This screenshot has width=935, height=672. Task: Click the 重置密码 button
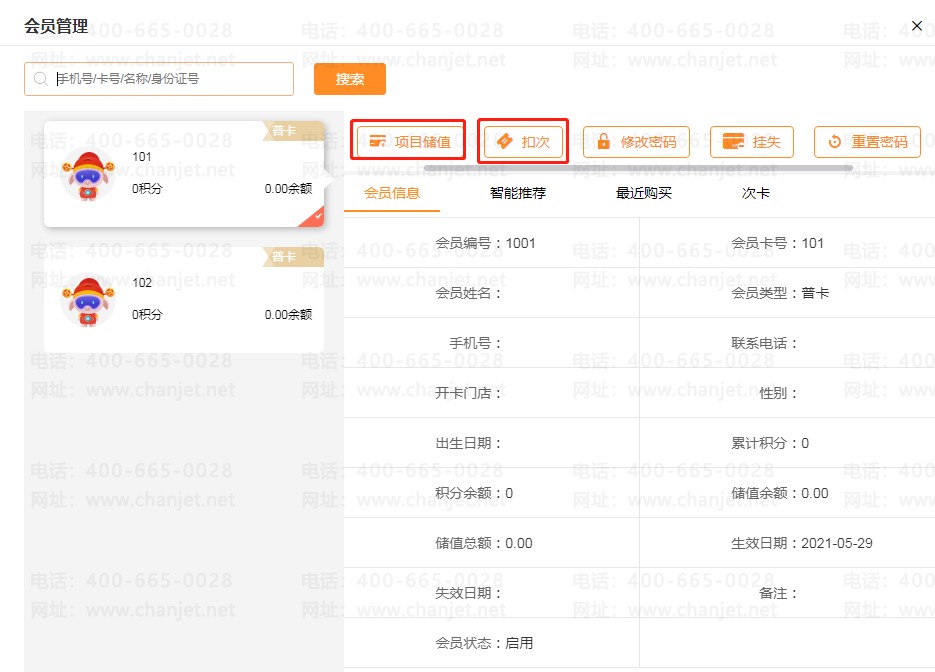tap(867, 141)
